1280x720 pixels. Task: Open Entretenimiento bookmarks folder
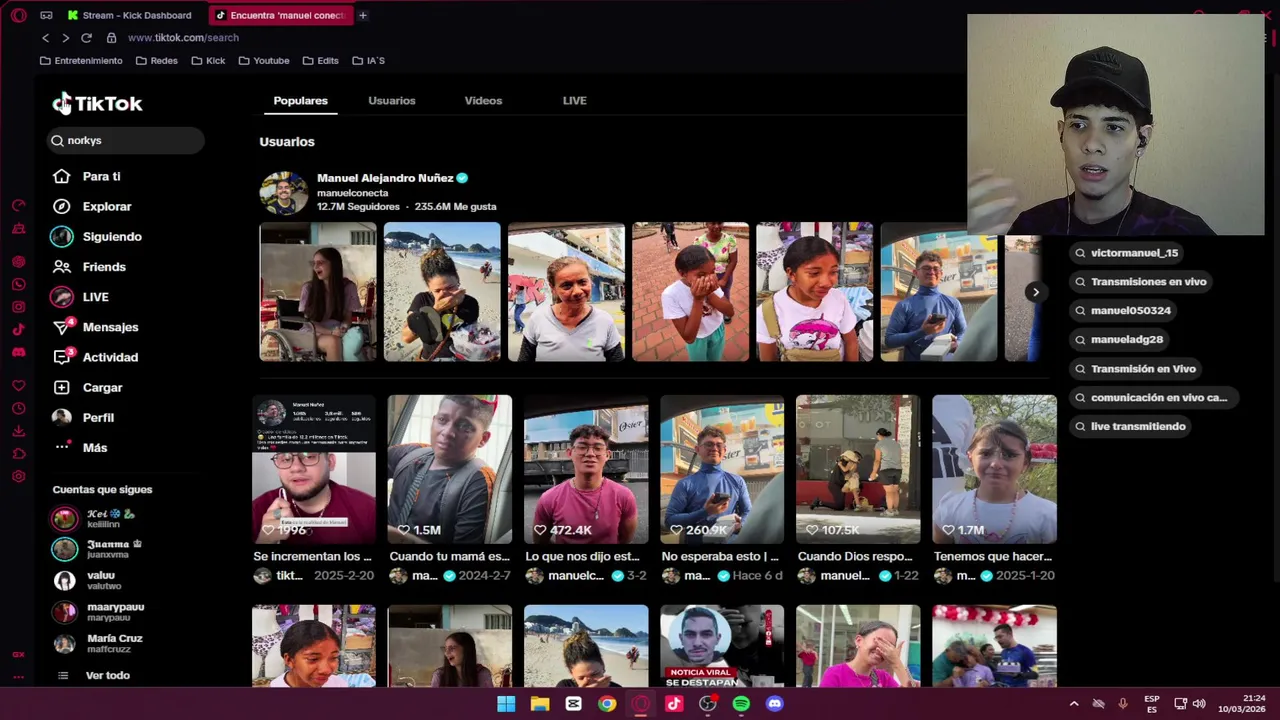81,61
